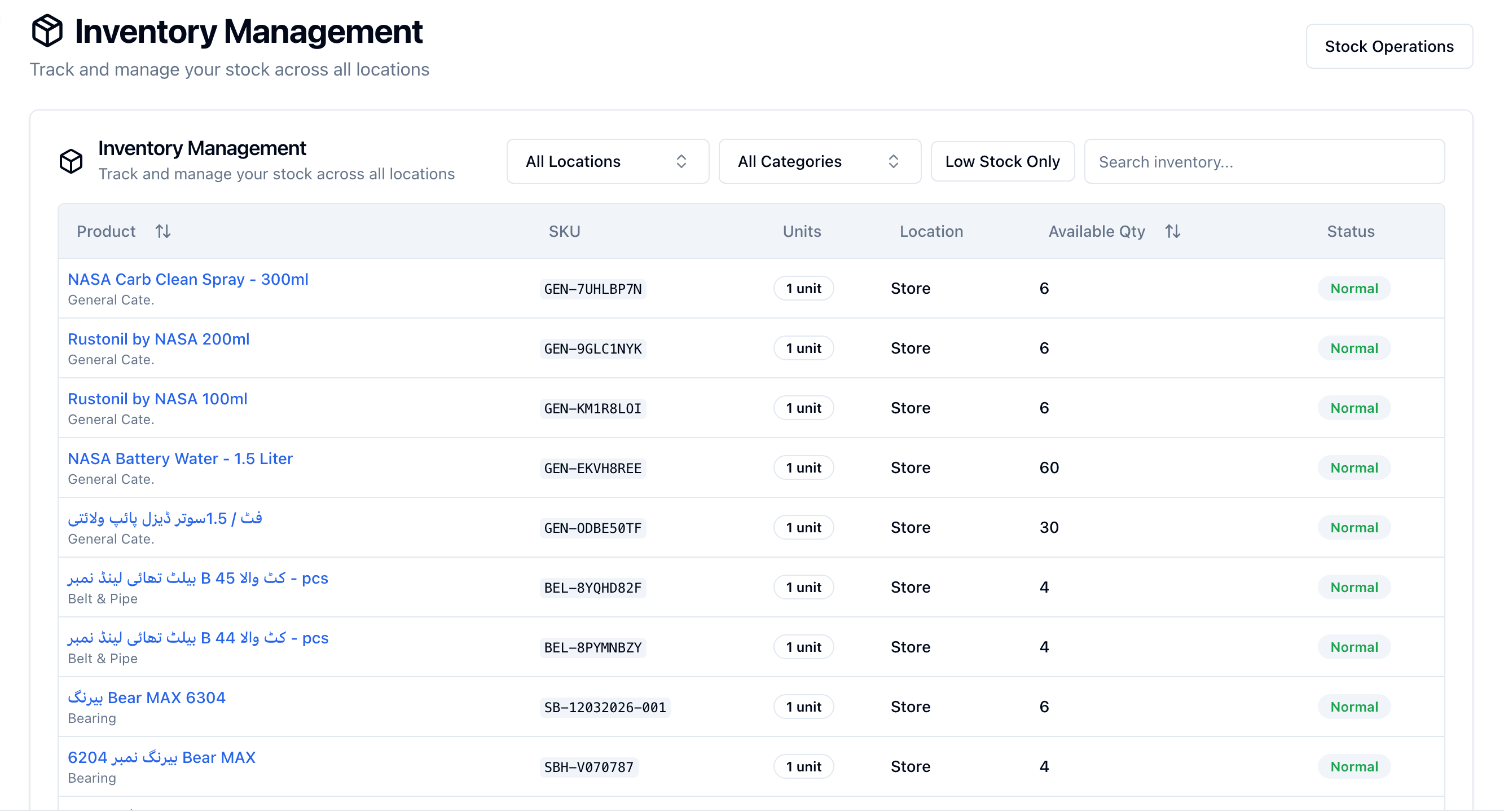Open the B 44 belt pcs product

198,638
